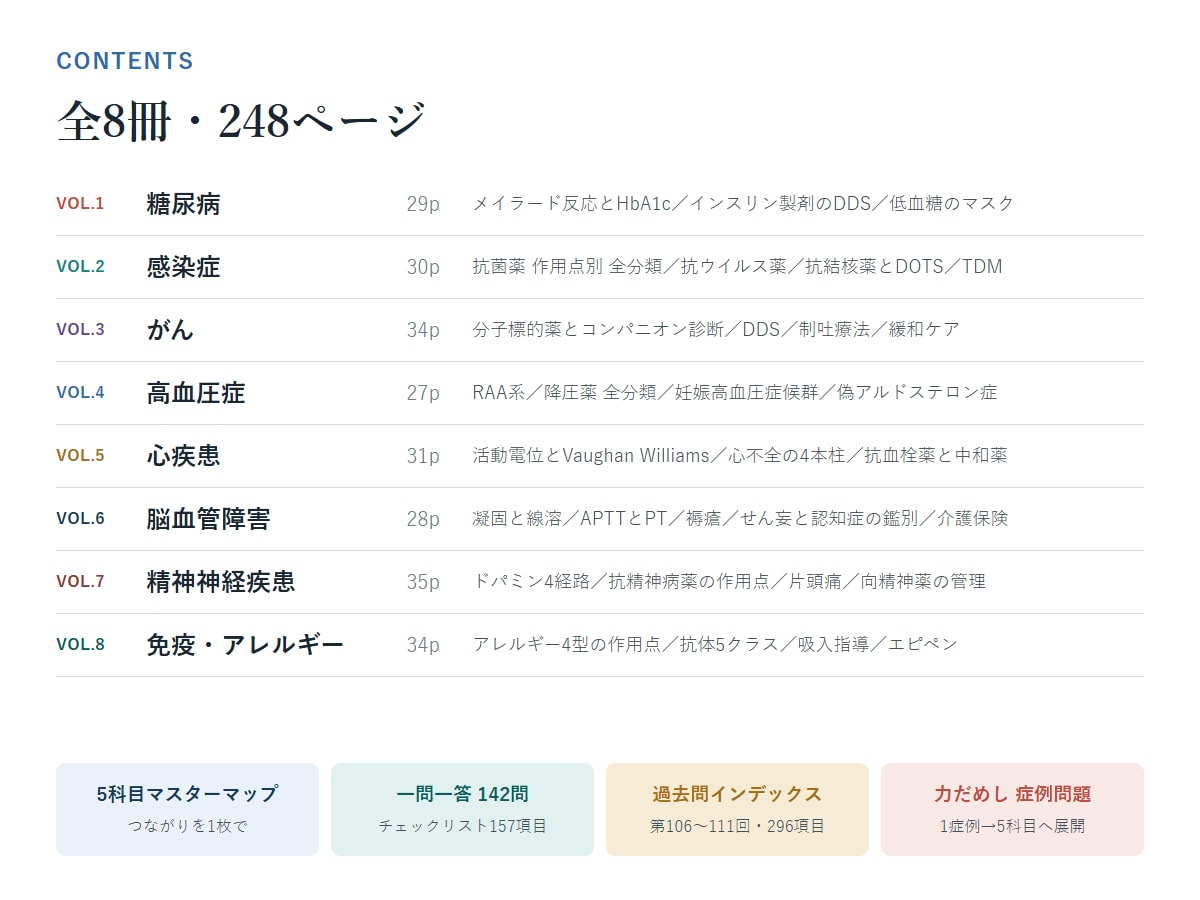Click the VOL.2 label
This screenshot has height=900, width=1200.
[x=80, y=267]
